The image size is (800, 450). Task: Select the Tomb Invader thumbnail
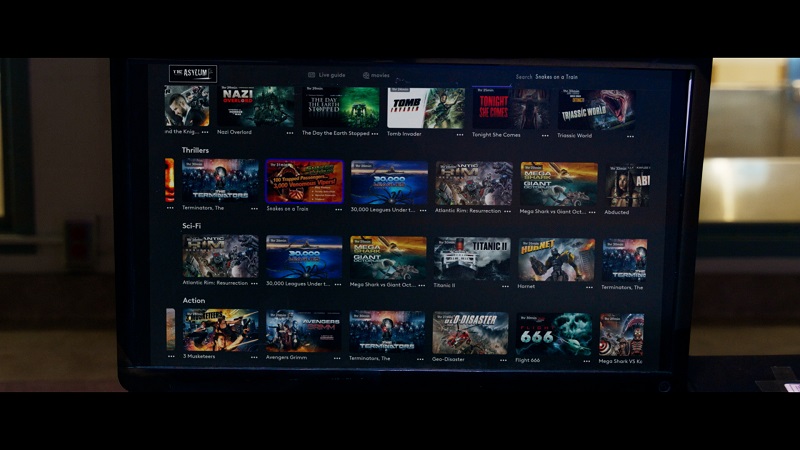point(426,108)
